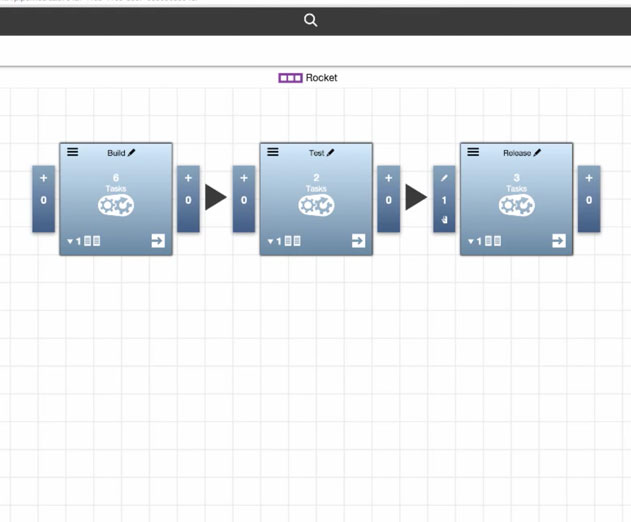Click the 3 Tasks count in Release

517,182
